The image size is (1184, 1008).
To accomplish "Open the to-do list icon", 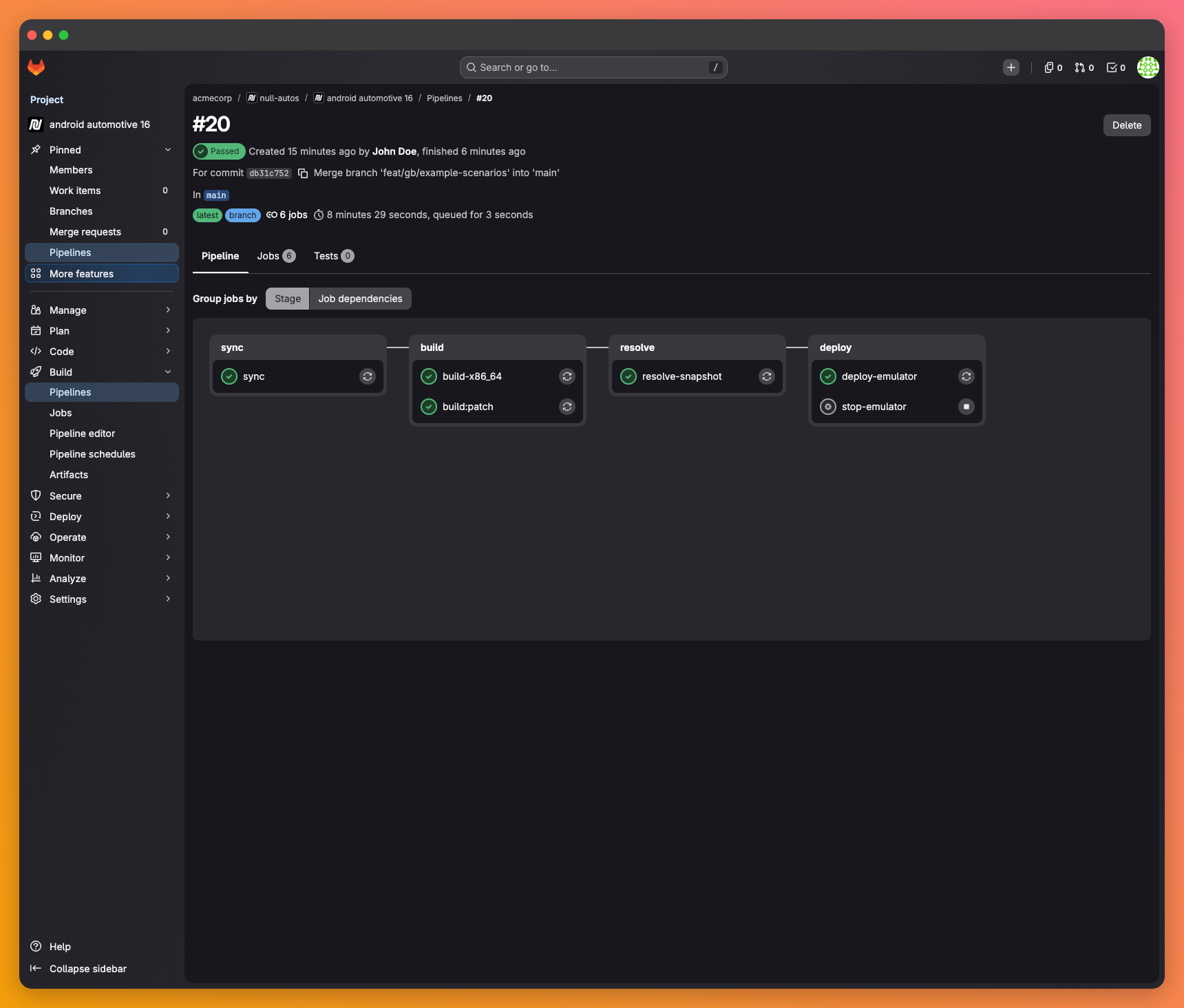I will pos(1116,67).
